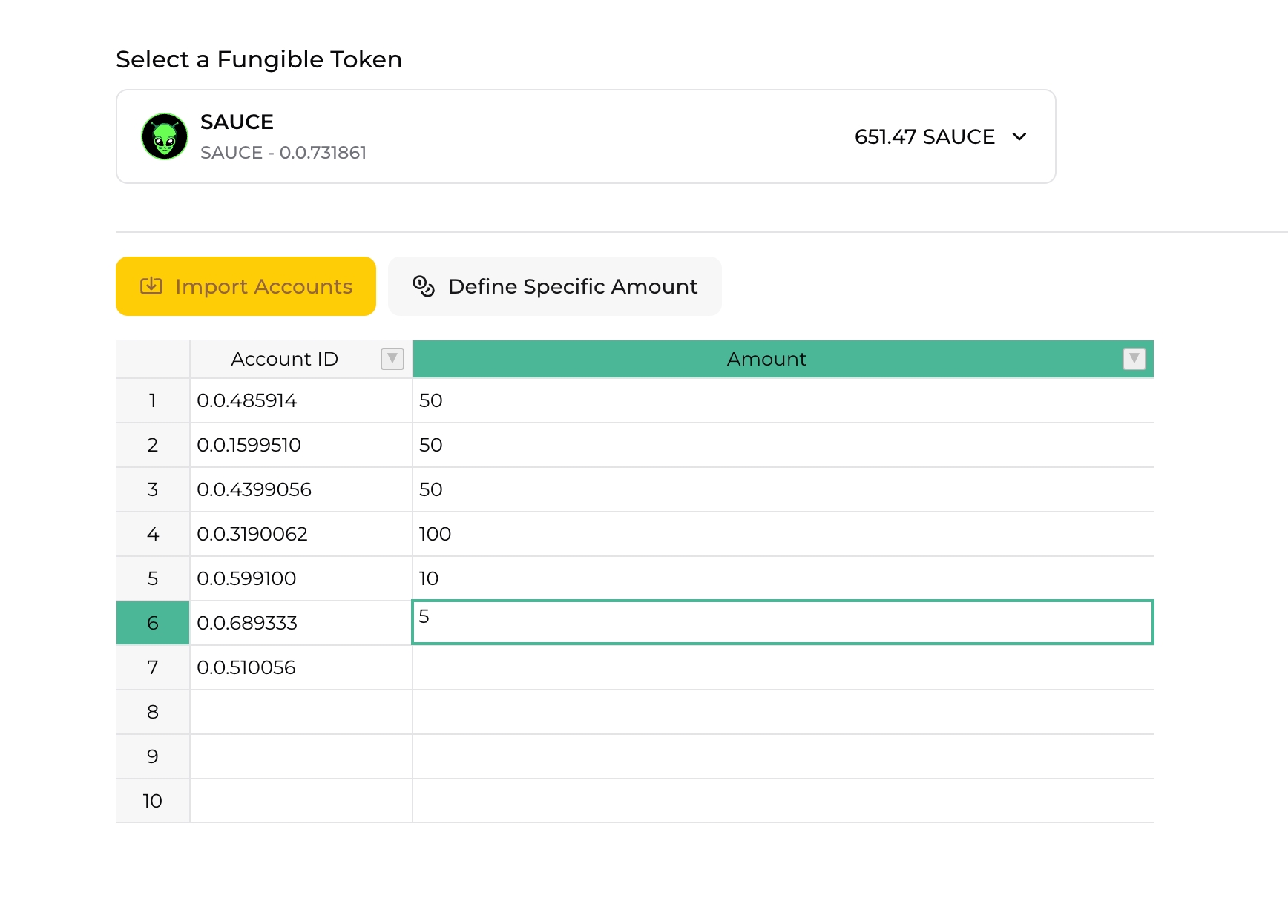
Task: Open the Account ID column filter dropdown
Action: [392, 359]
